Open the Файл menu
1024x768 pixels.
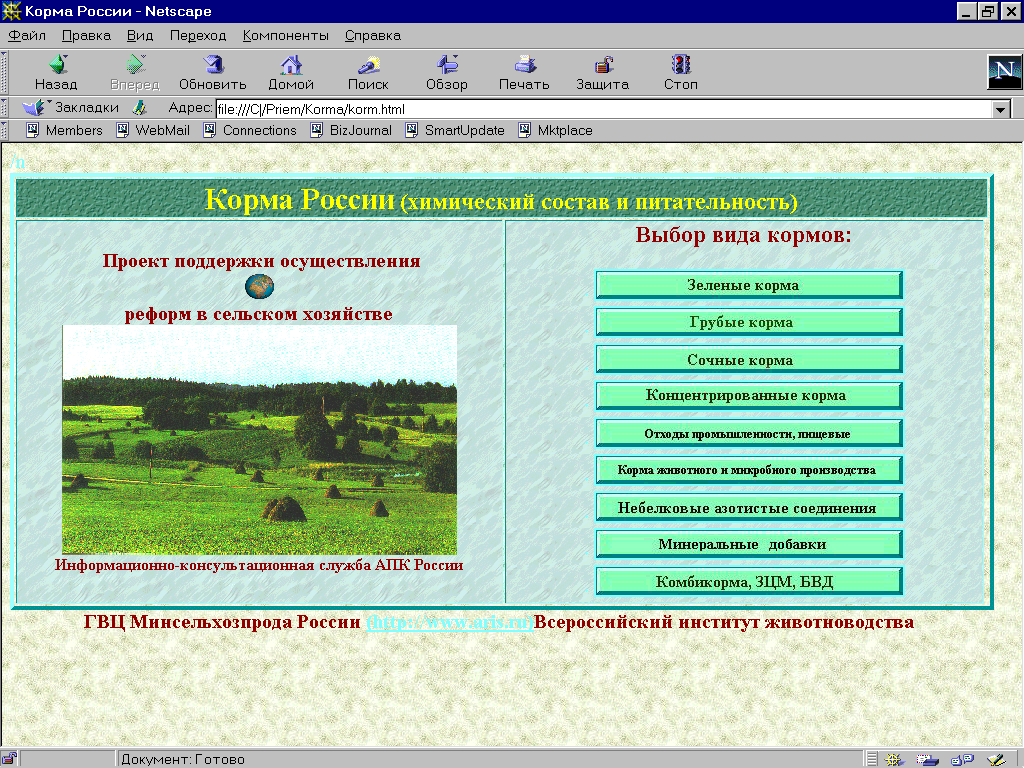coord(27,35)
